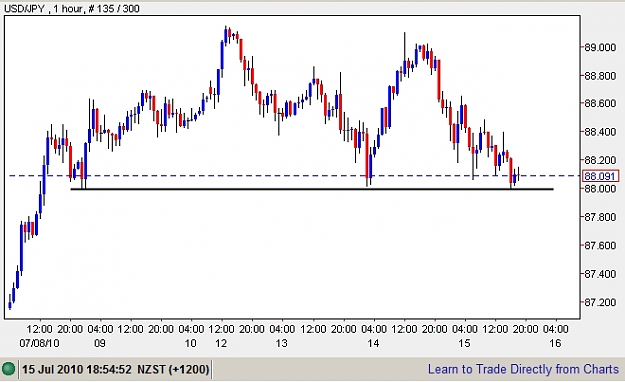The width and height of the screenshot is (625, 382).
Task: Click the green connection status indicator
Action: tap(8, 369)
